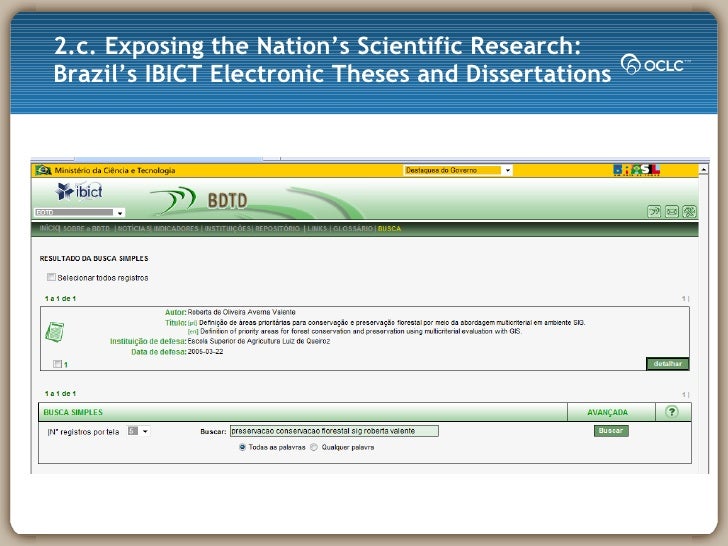Open REPOSITÓRIO menu item

point(278,228)
